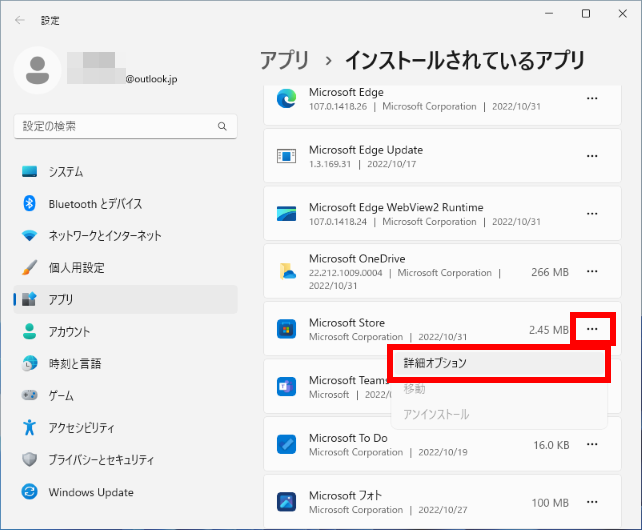Screen dimensions: 642x530
Task: Click the 266 MB size value
Action: [550, 272]
